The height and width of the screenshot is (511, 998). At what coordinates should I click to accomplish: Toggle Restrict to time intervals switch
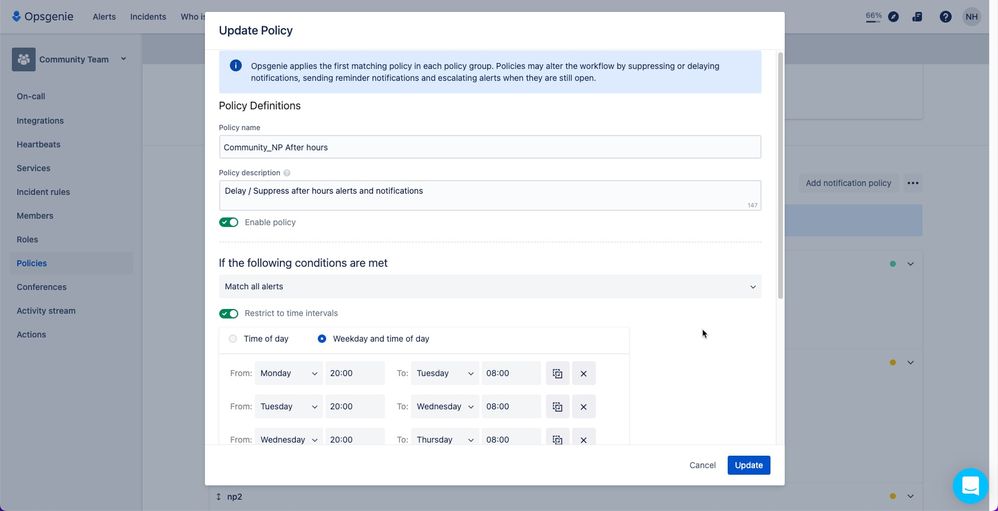(x=228, y=313)
